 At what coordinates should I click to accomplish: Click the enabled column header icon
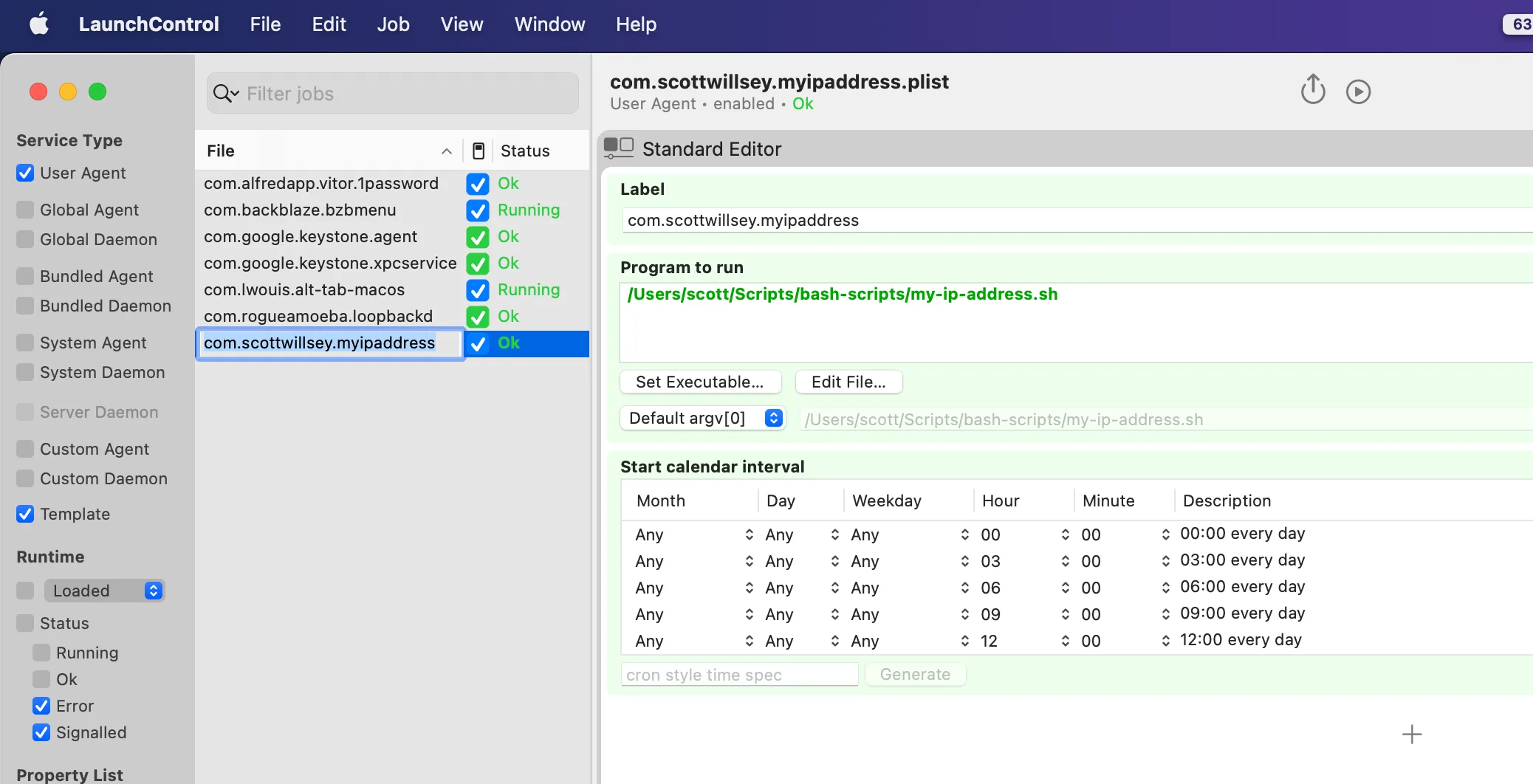(478, 151)
